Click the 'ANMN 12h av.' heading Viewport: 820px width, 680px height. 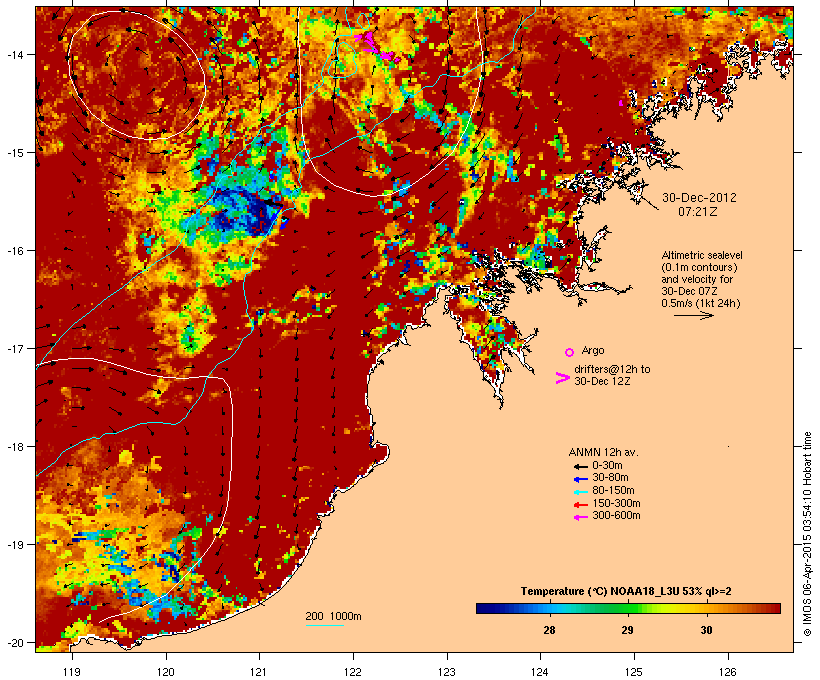[603, 452]
